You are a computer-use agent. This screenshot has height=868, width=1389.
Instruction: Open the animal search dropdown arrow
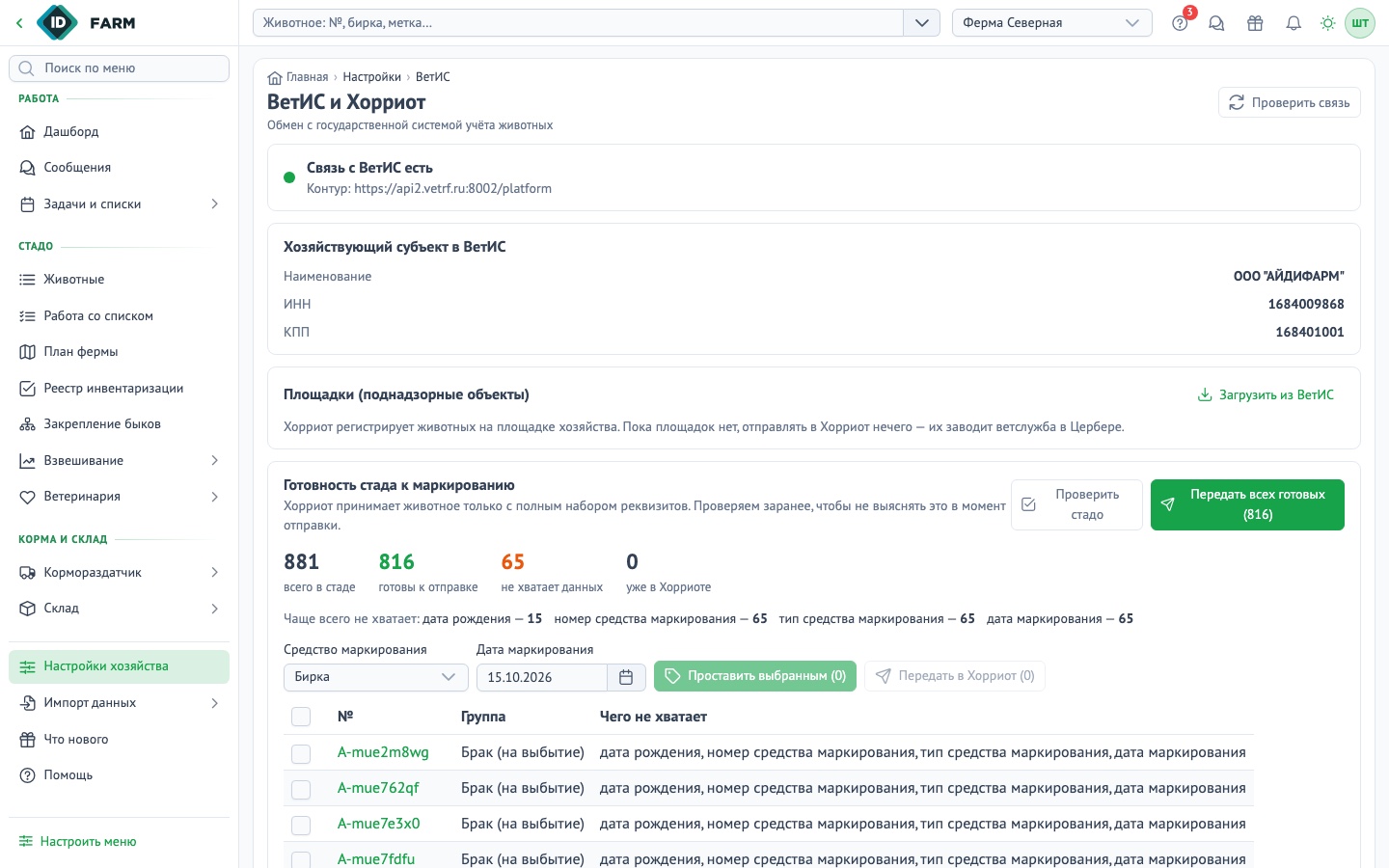921,23
